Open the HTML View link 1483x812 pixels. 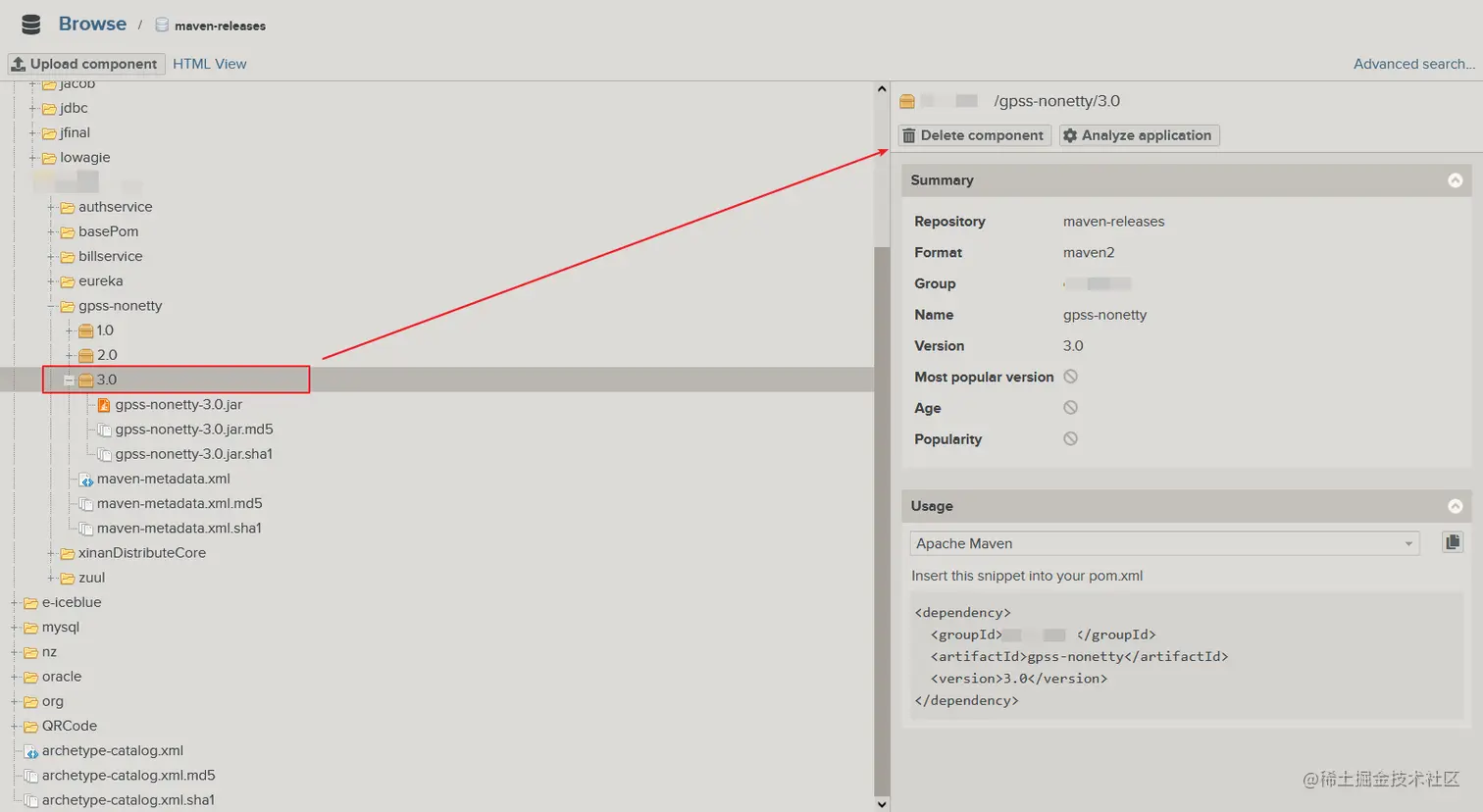[x=209, y=64]
